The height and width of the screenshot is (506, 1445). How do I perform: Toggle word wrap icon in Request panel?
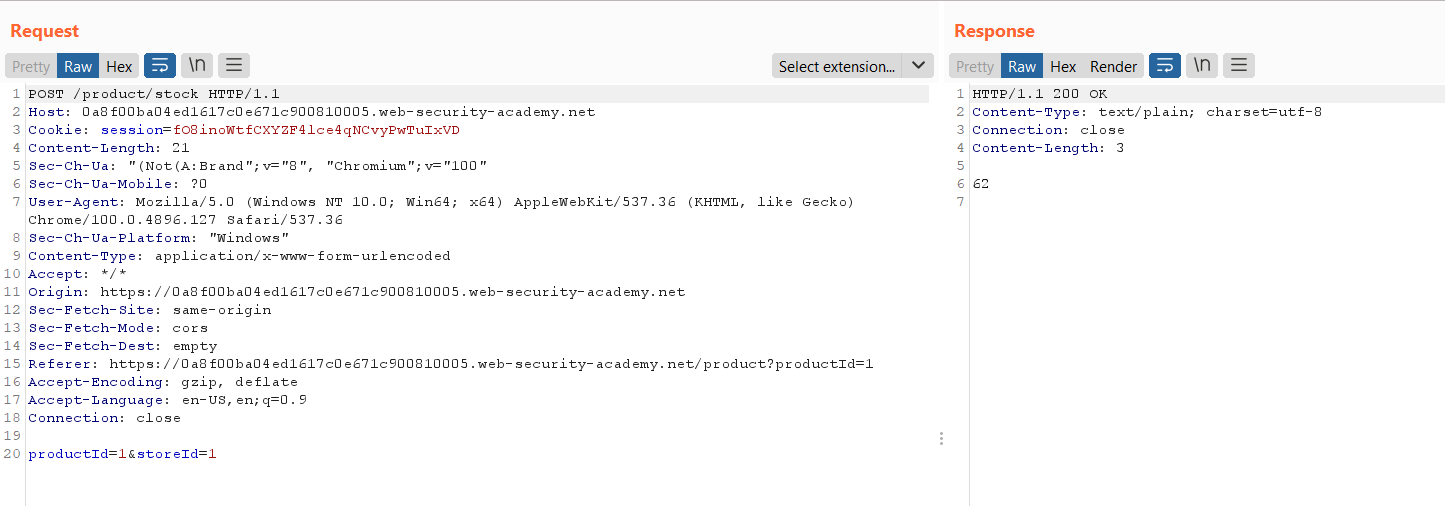(160, 66)
